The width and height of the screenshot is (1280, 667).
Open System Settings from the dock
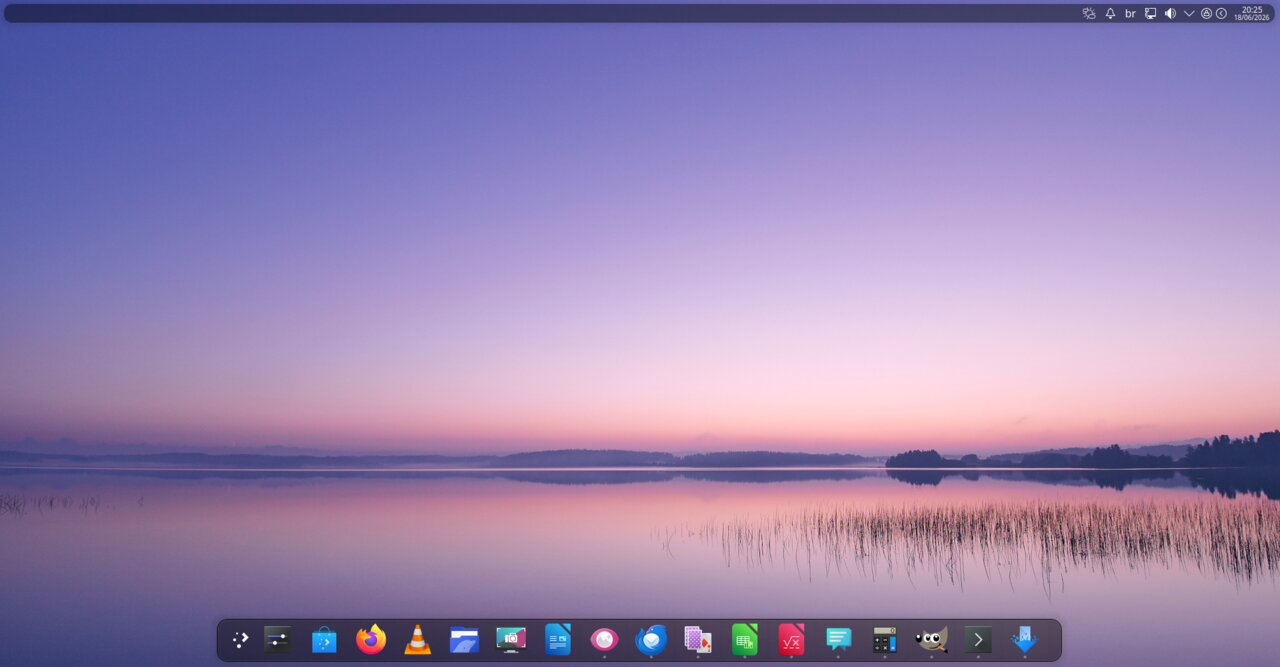coord(278,639)
